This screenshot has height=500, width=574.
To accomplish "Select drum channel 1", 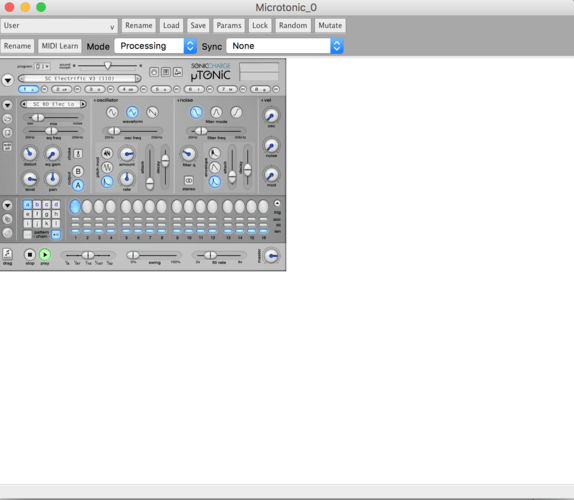I will pyautogui.click(x=28, y=89).
